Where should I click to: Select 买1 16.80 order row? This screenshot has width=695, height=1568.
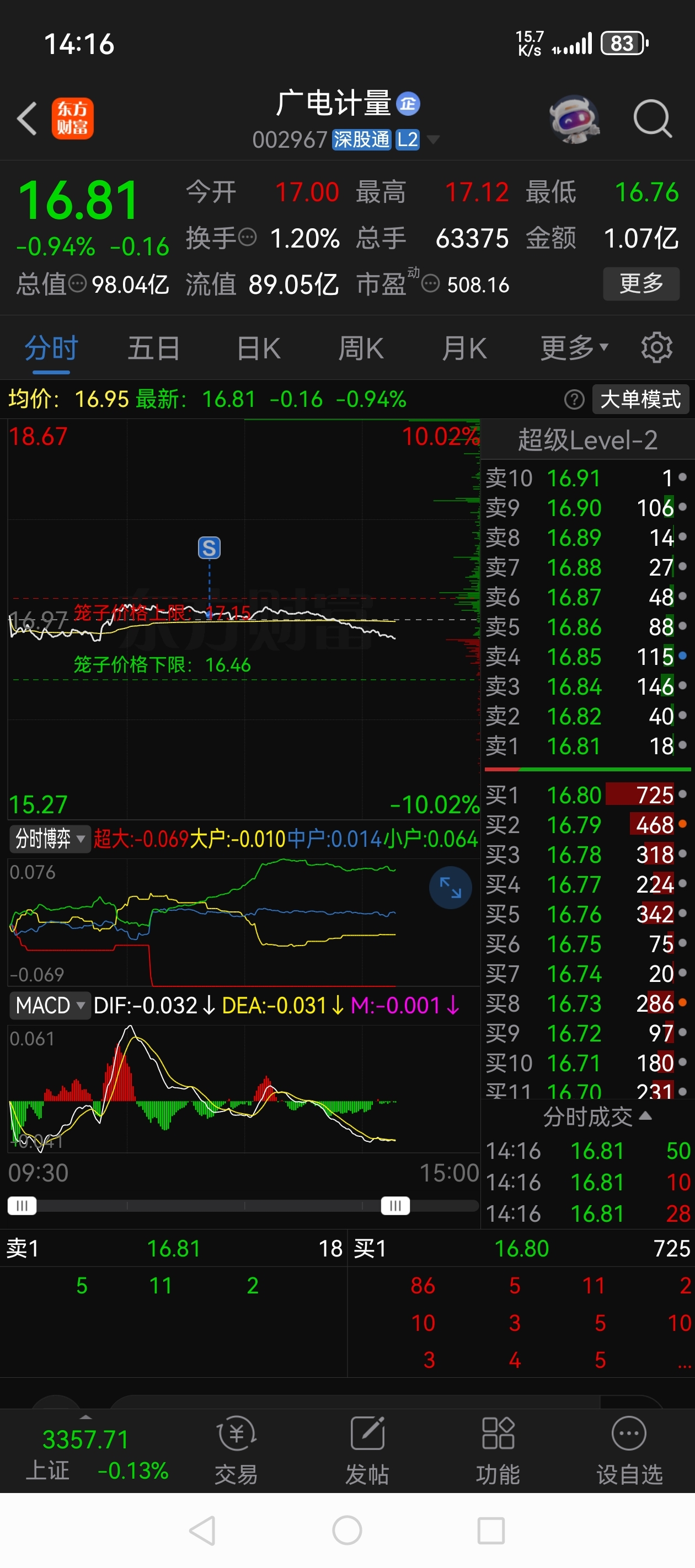click(587, 795)
